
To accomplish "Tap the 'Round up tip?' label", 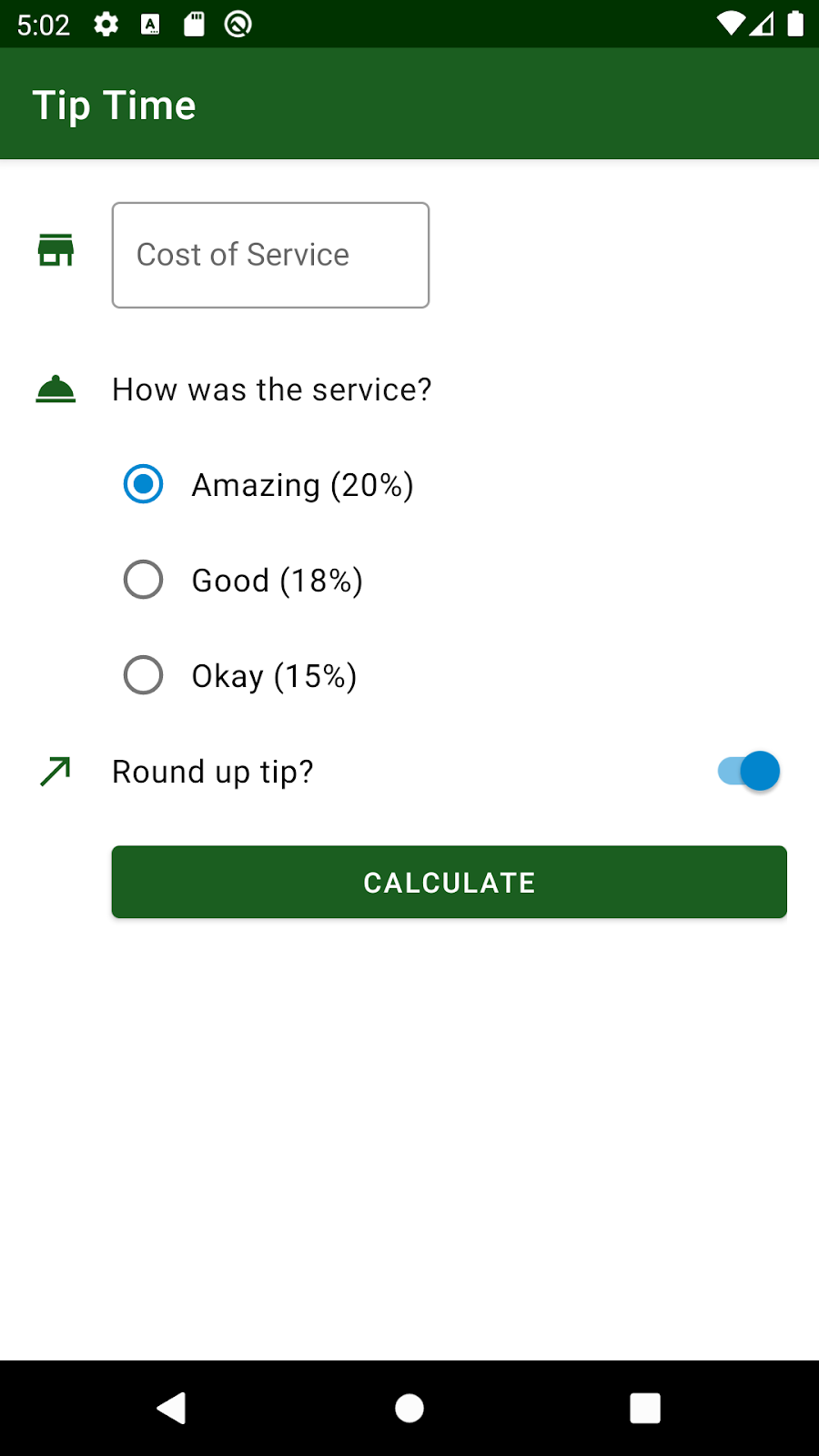I will (x=213, y=772).
